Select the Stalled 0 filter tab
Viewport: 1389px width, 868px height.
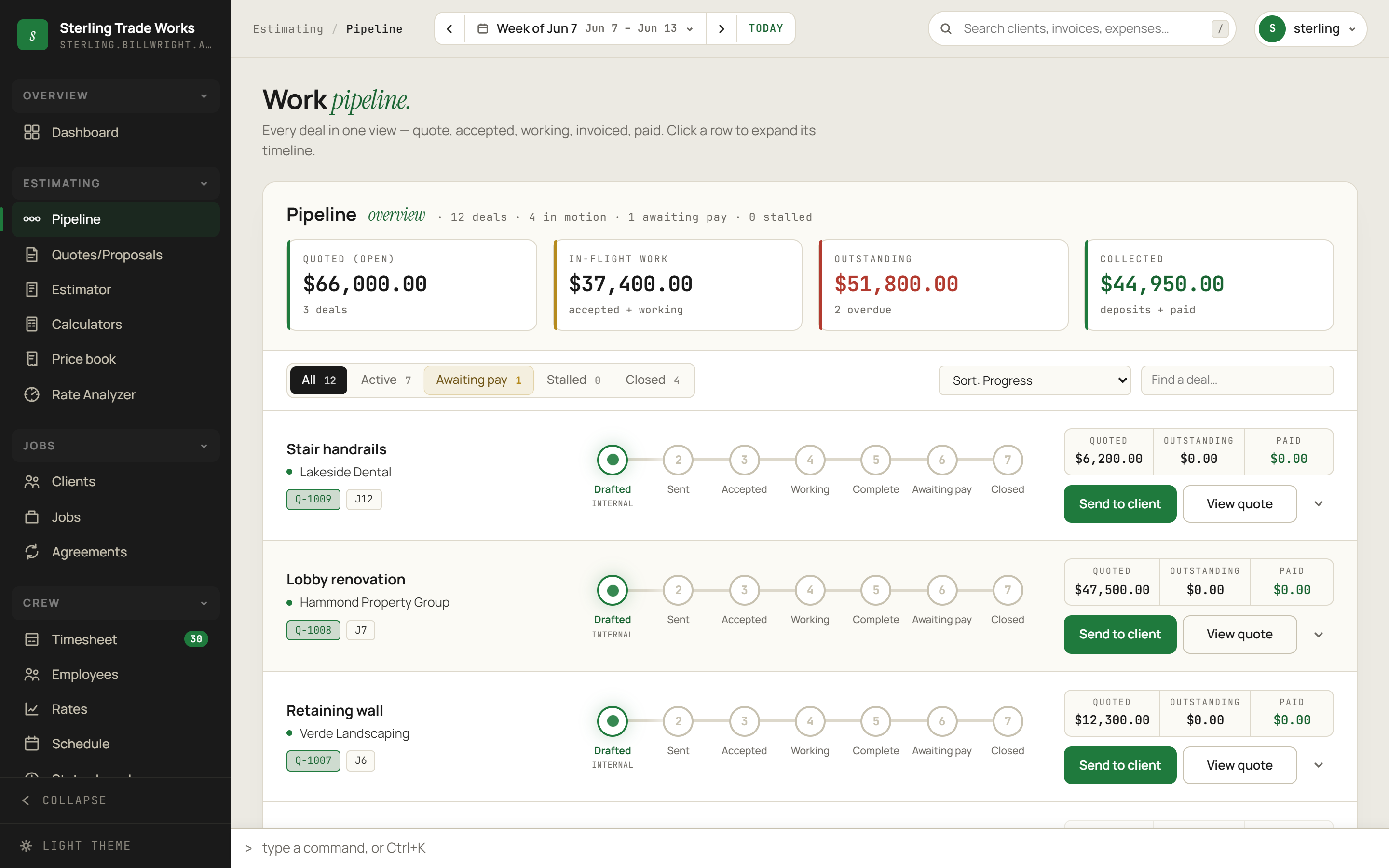(573, 380)
